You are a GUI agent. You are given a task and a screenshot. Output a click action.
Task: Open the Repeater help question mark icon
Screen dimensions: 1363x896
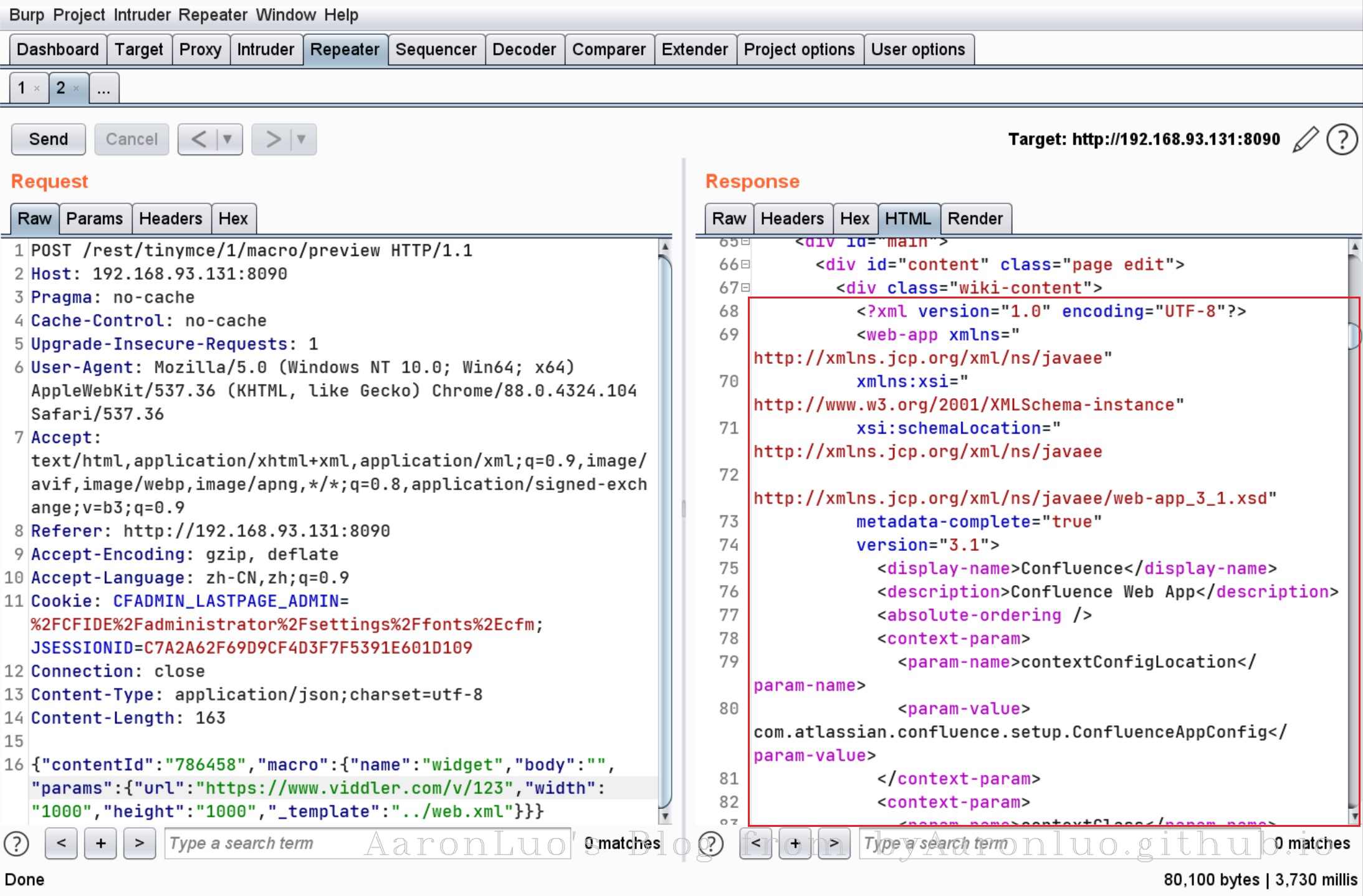(x=1342, y=139)
